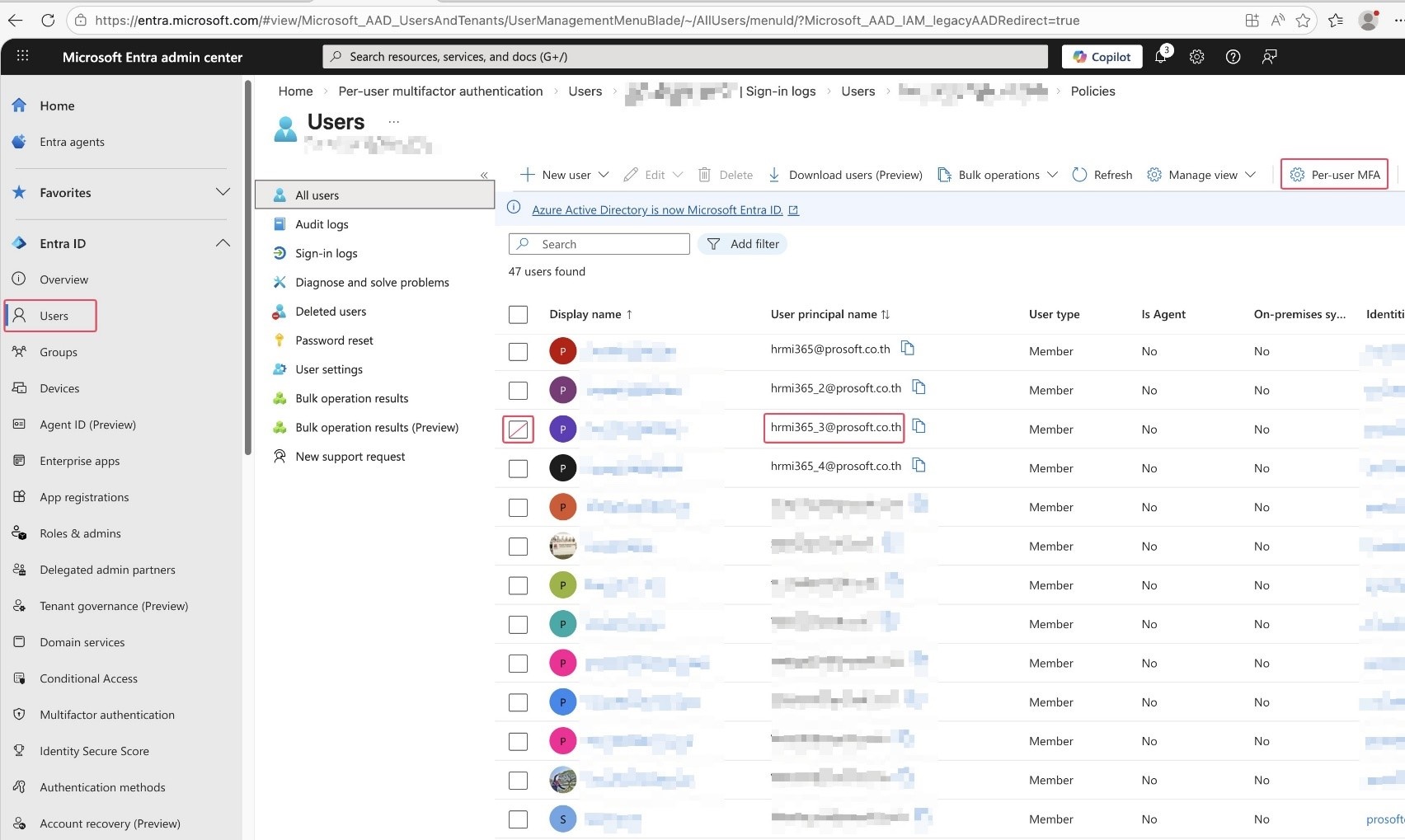Image resolution: width=1405 pixels, height=840 pixels.
Task: Go to Conditional Access in sidebar
Action: click(88, 678)
